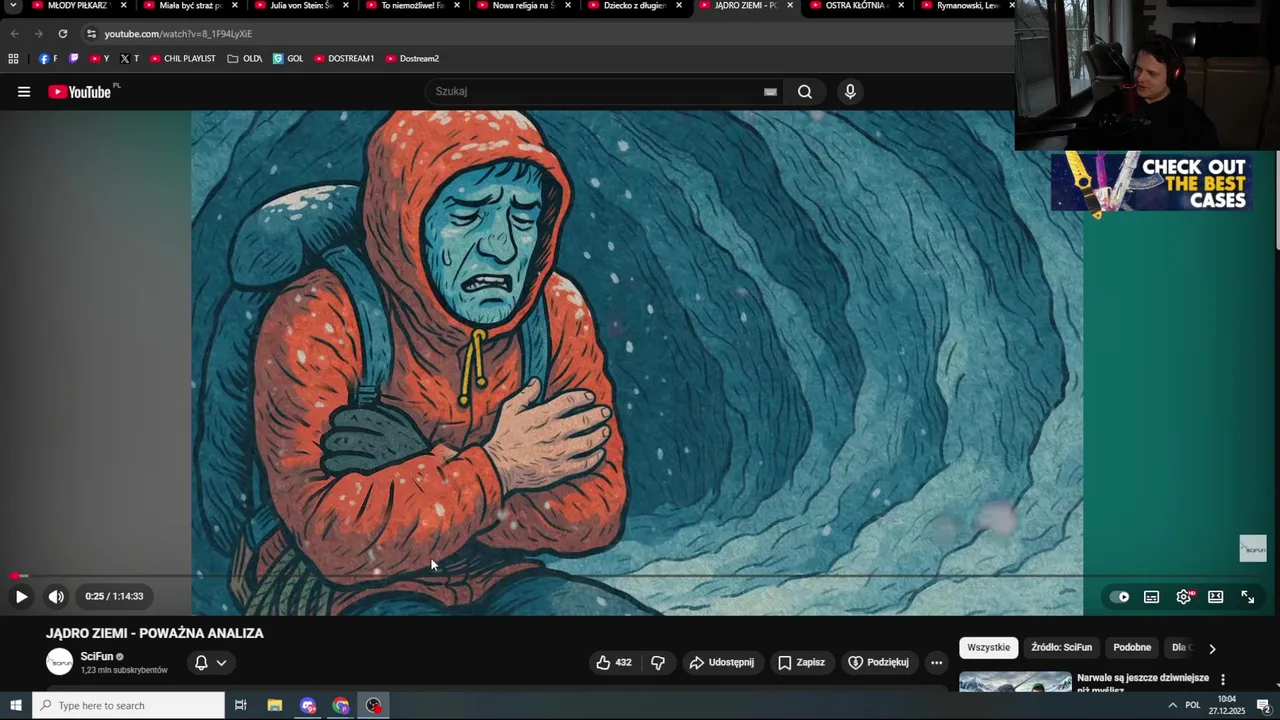This screenshot has height=720, width=1280.
Task: Expand the OLD\ bookmarks folder
Action: click(x=245, y=59)
